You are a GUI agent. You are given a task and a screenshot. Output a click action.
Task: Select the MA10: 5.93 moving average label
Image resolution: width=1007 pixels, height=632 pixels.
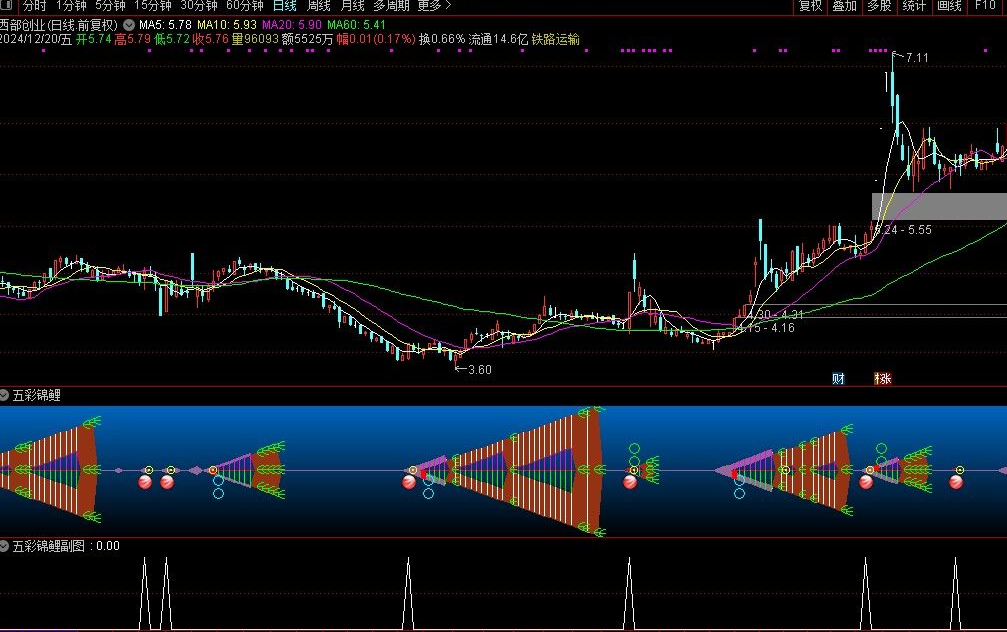(227, 25)
